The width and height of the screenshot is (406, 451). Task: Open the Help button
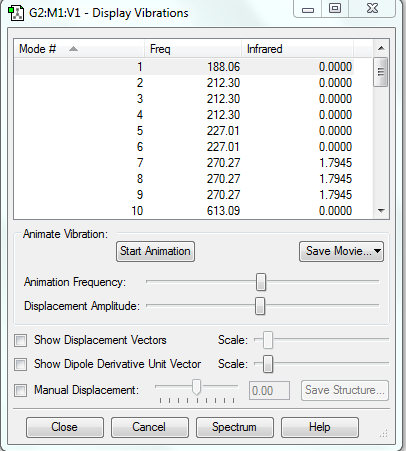320,427
